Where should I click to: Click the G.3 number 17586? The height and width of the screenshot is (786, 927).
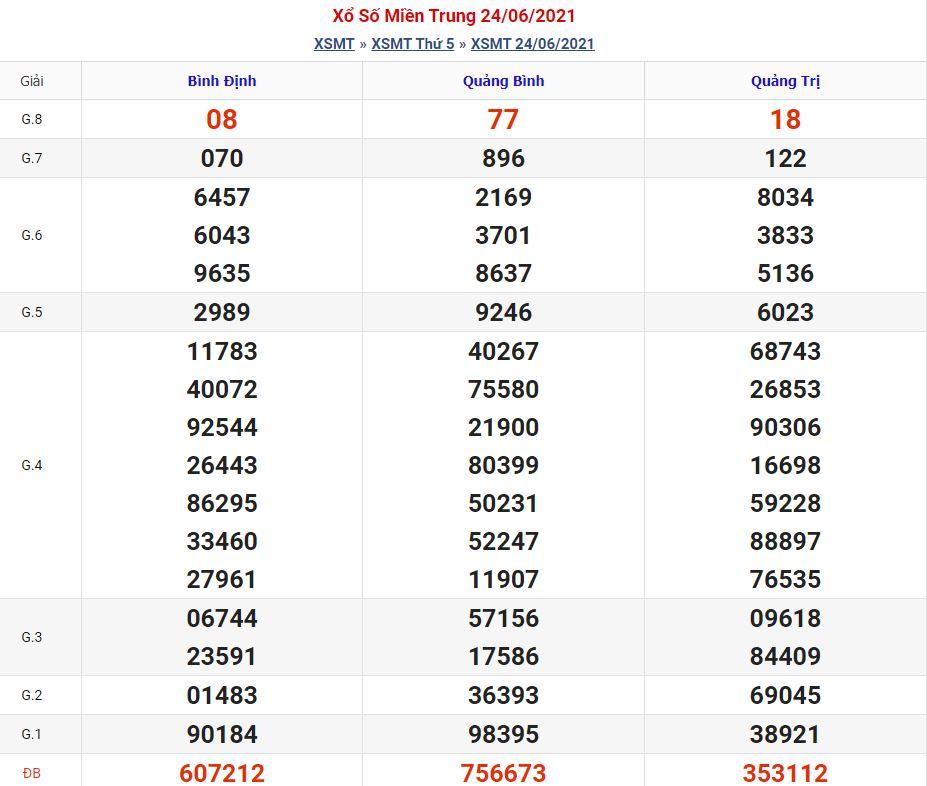coord(503,656)
